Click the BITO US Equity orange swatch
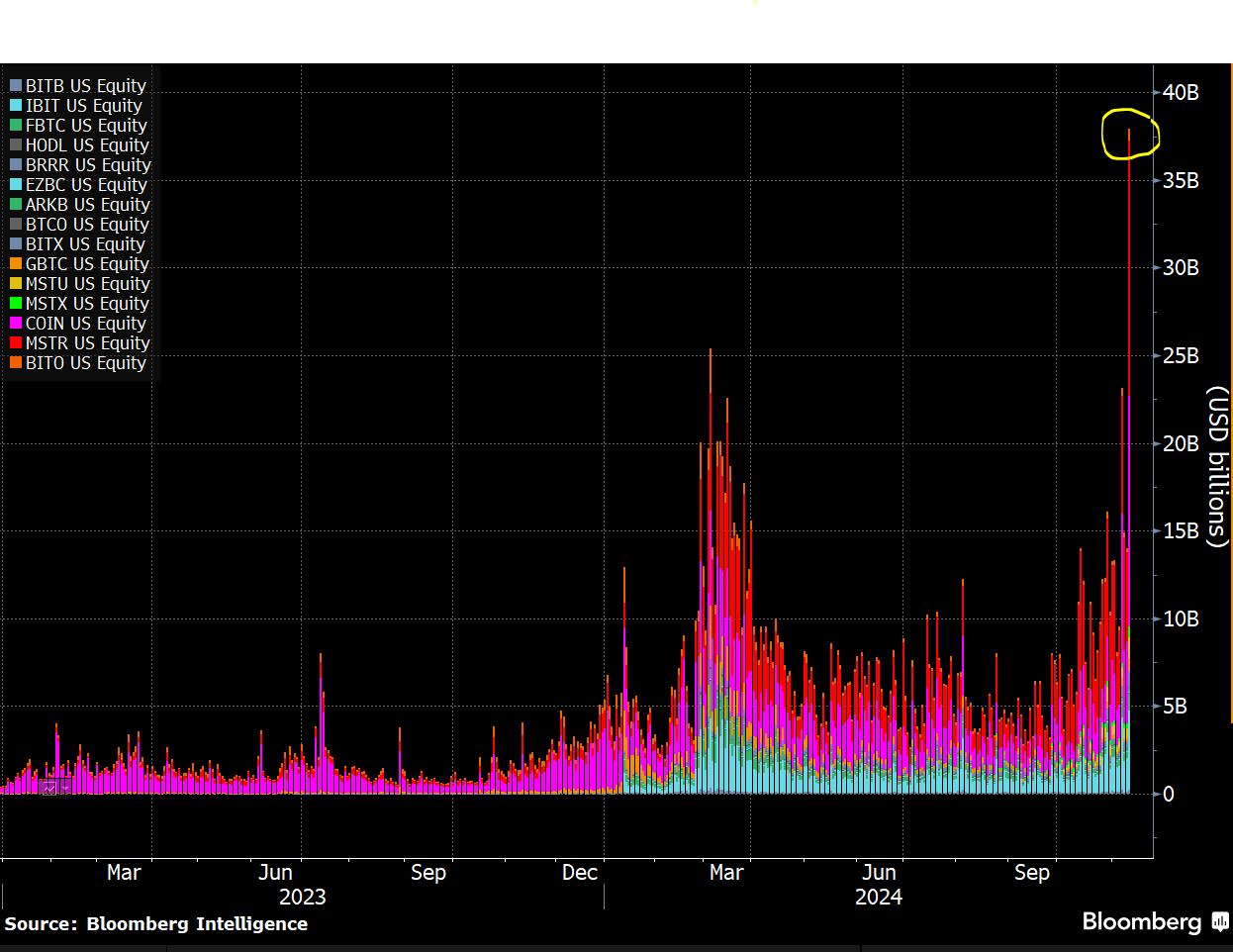The width and height of the screenshot is (1233, 952). 16,363
